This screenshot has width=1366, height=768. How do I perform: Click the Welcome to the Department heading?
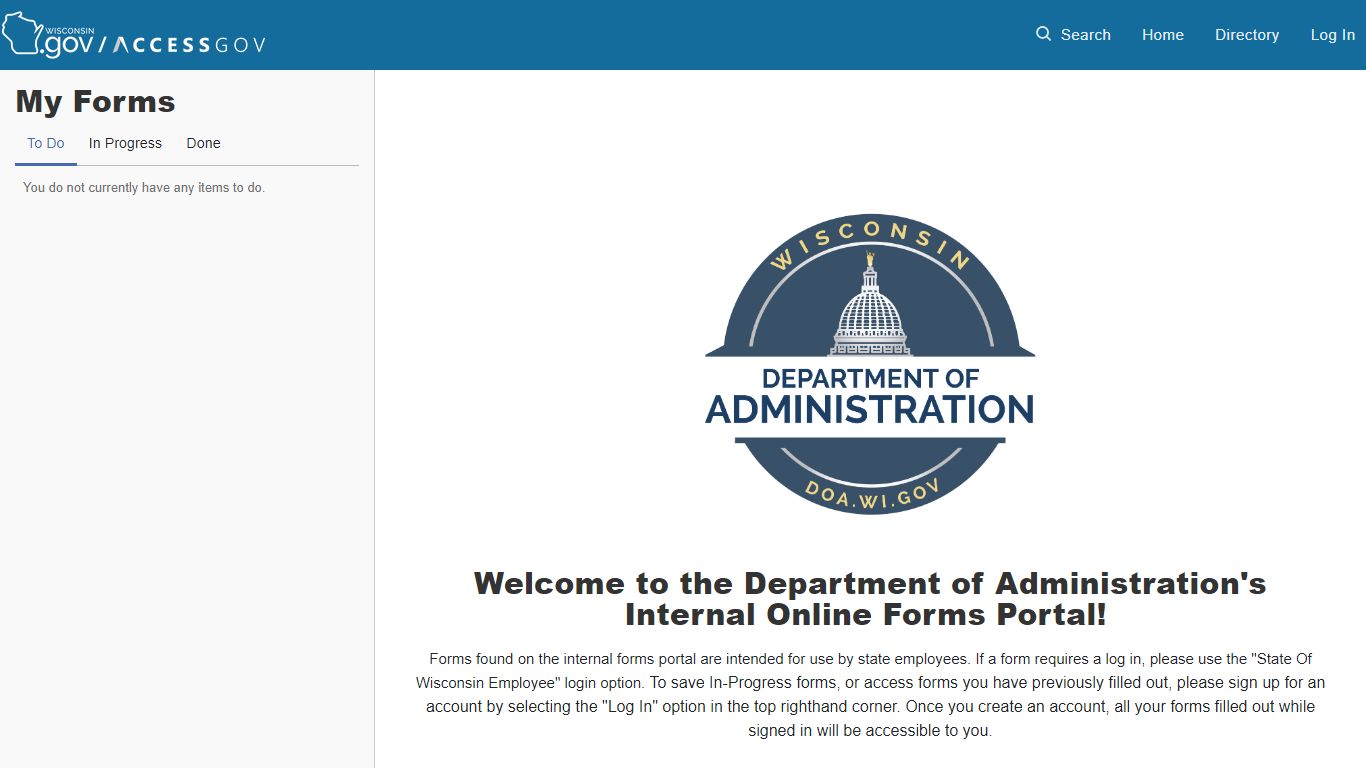click(x=870, y=598)
